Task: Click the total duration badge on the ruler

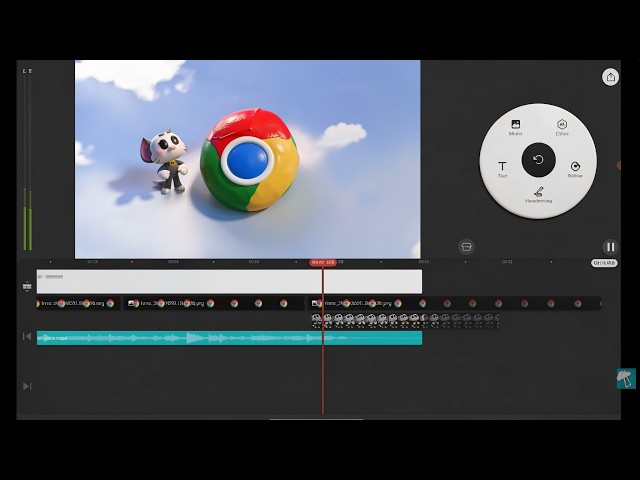Action: click(x=604, y=263)
